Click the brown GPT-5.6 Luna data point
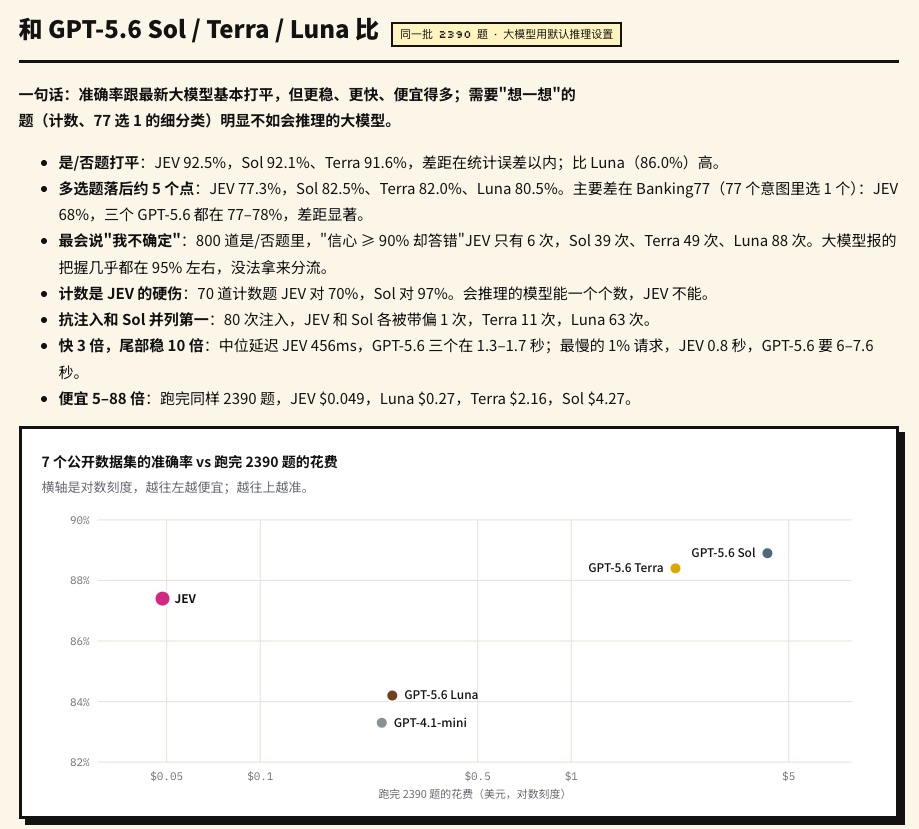The height and width of the screenshot is (829, 919). pyautogui.click(x=392, y=695)
